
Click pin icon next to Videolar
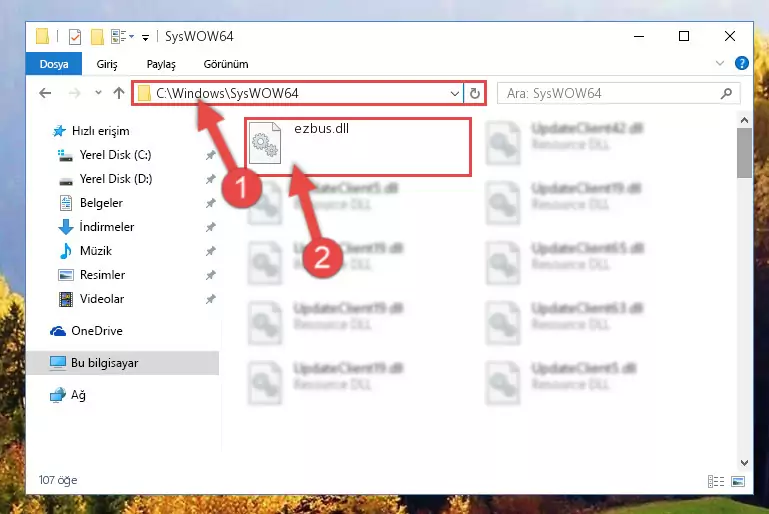click(x=210, y=299)
